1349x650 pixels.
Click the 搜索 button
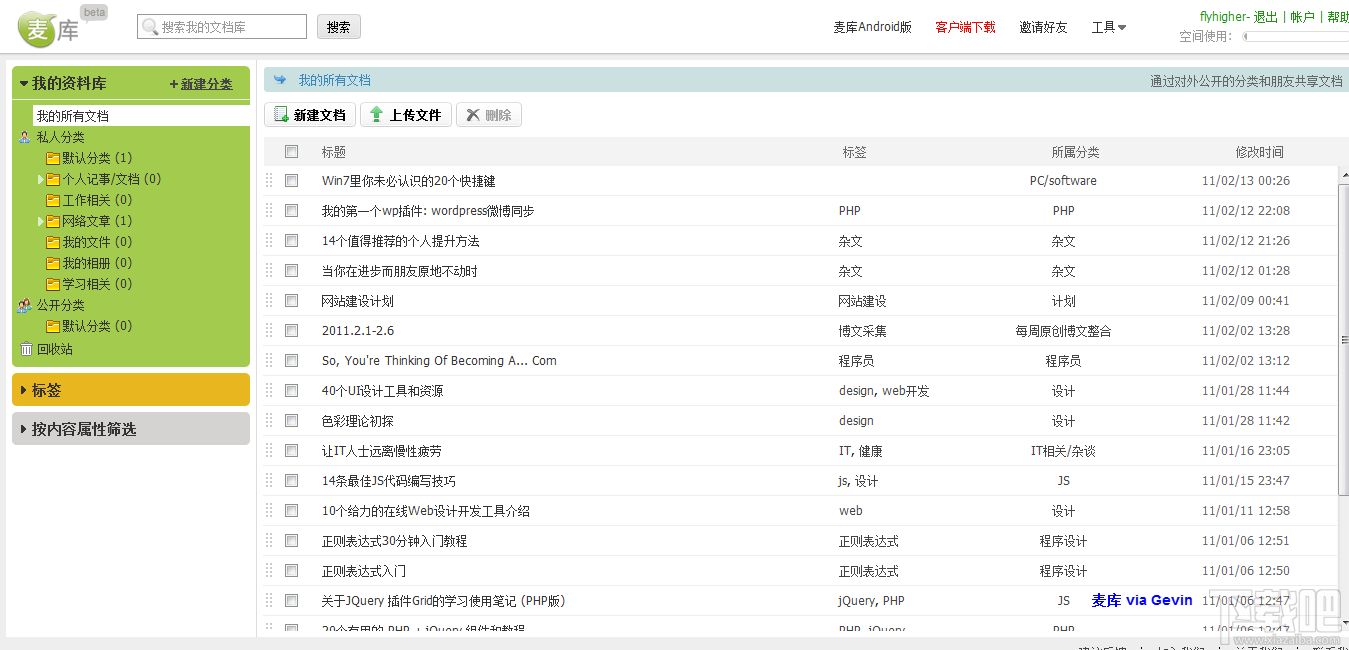(339, 27)
